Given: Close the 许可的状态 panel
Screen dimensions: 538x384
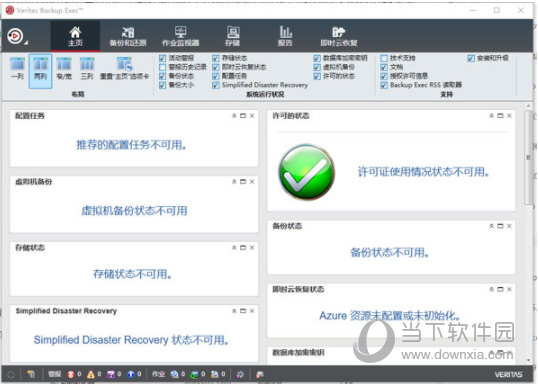Looking at the screenshot, I should tap(509, 116).
